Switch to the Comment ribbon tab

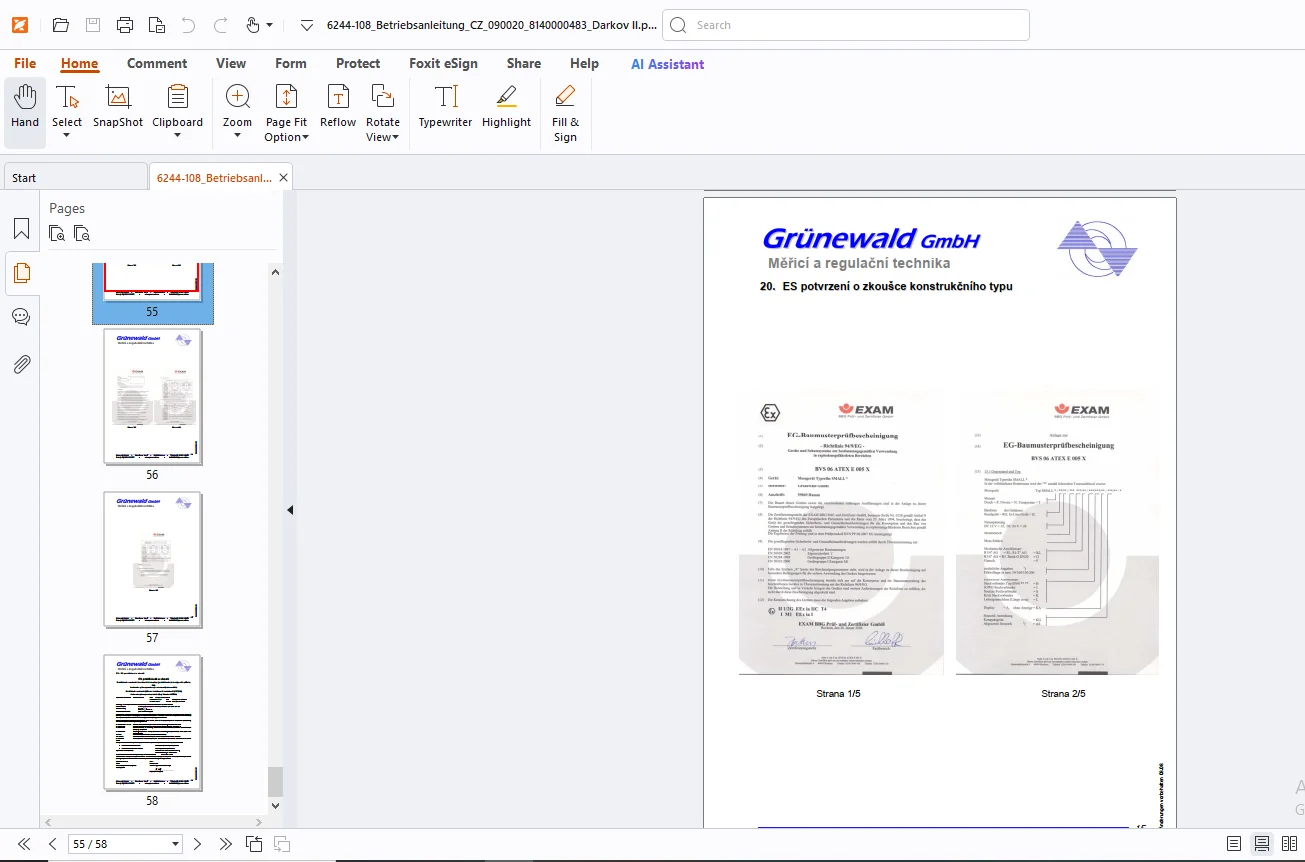pos(157,63)
